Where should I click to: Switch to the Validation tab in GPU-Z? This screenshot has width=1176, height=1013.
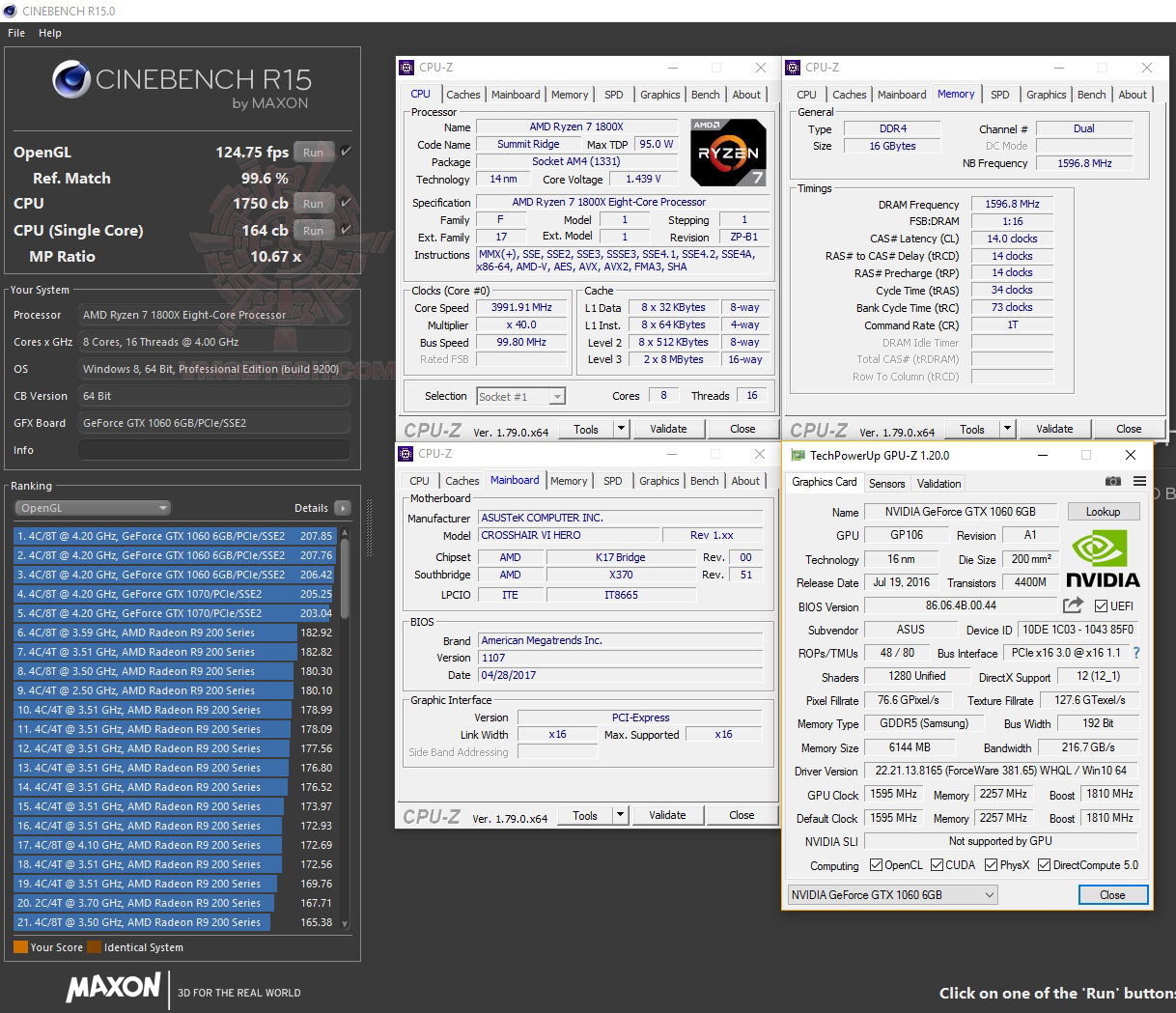[x=939, y=484]
